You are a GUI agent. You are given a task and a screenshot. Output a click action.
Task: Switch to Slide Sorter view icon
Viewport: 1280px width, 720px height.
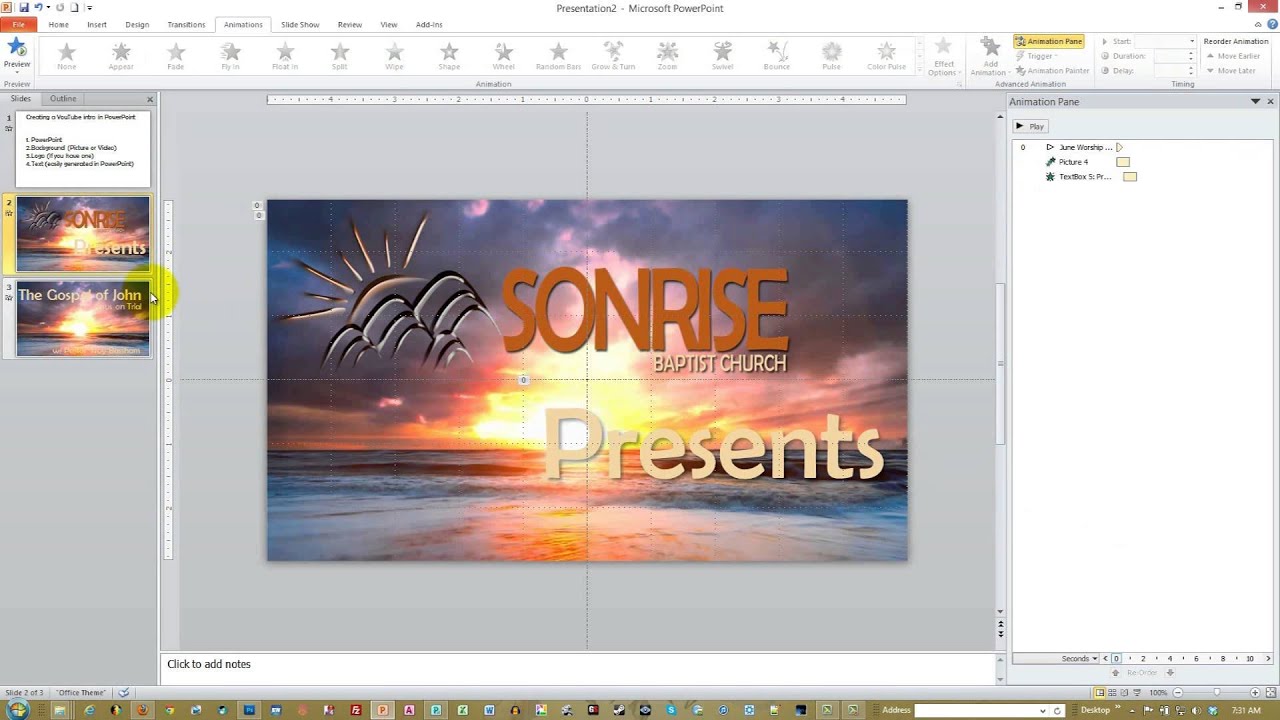click(x=1113, y=692)
